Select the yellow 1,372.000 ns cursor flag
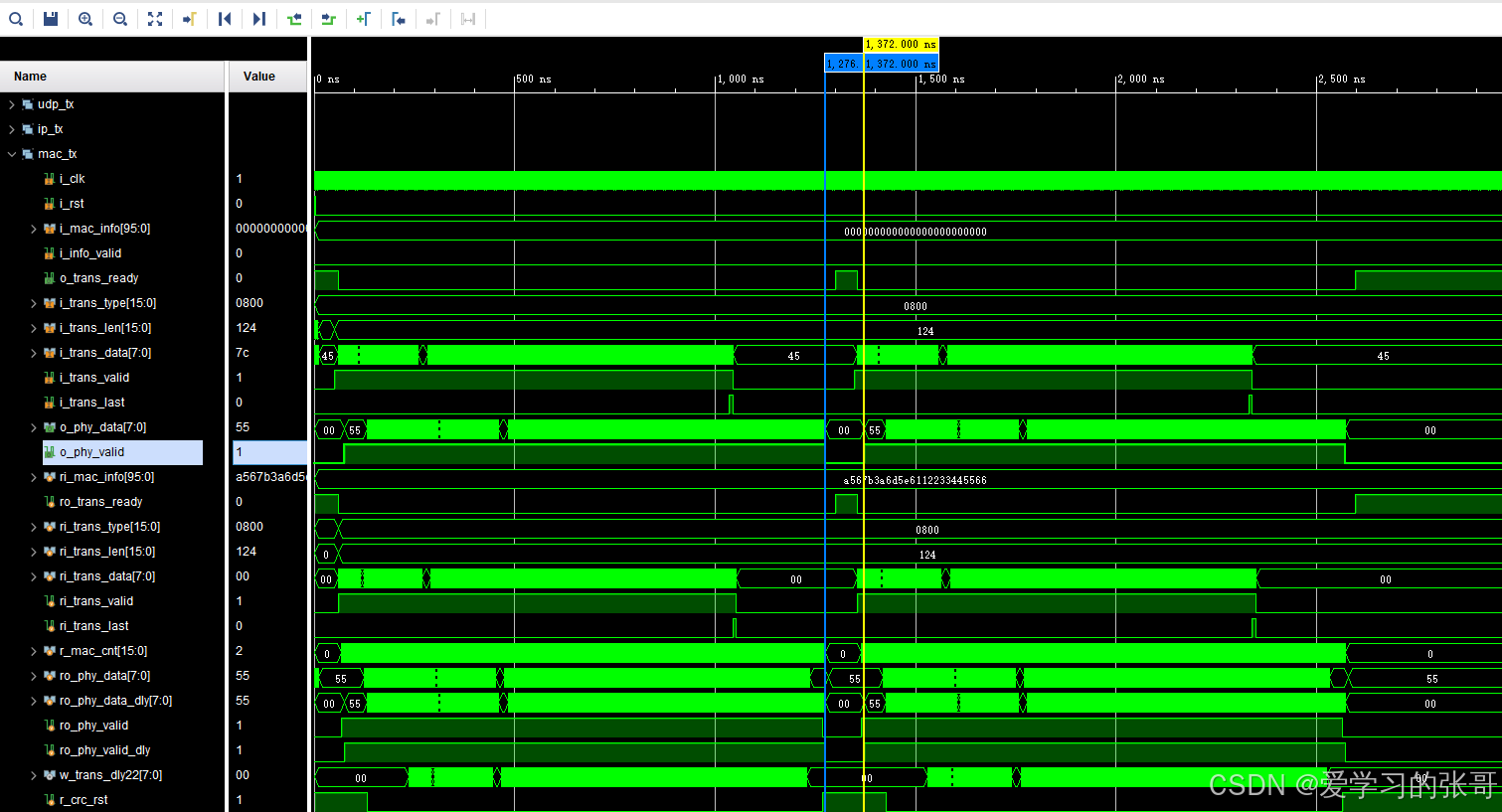This screenshot has width=1502, height=812. [x=901, y=44]
